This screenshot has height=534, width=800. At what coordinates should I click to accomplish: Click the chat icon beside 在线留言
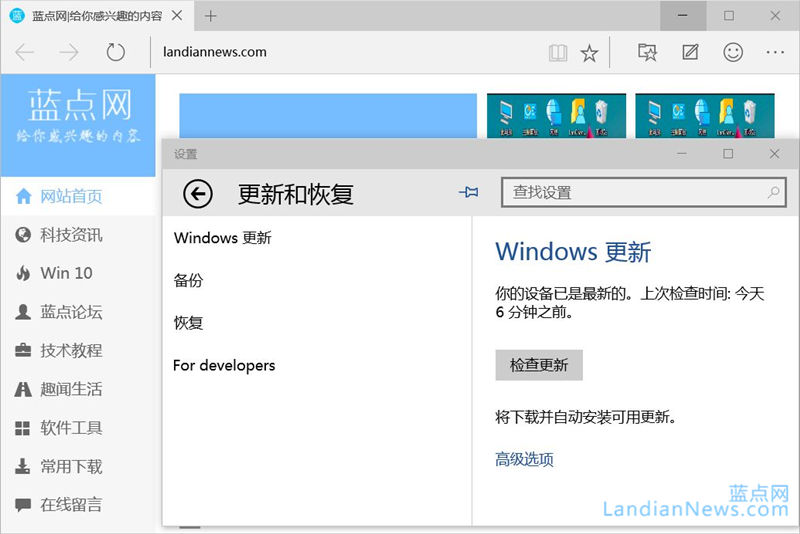tap(23, 505)
